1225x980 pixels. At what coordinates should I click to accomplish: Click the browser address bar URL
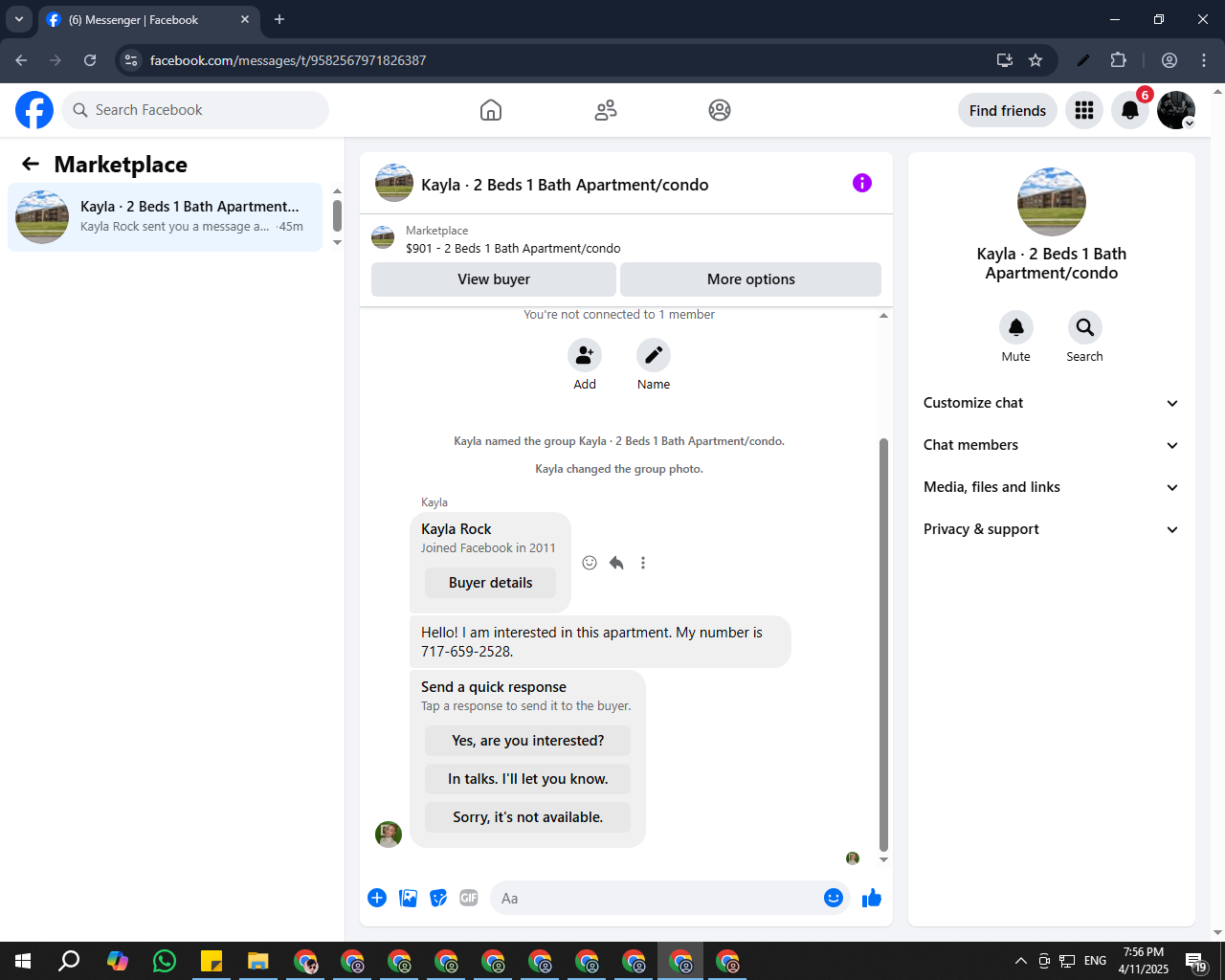(288, 60)
